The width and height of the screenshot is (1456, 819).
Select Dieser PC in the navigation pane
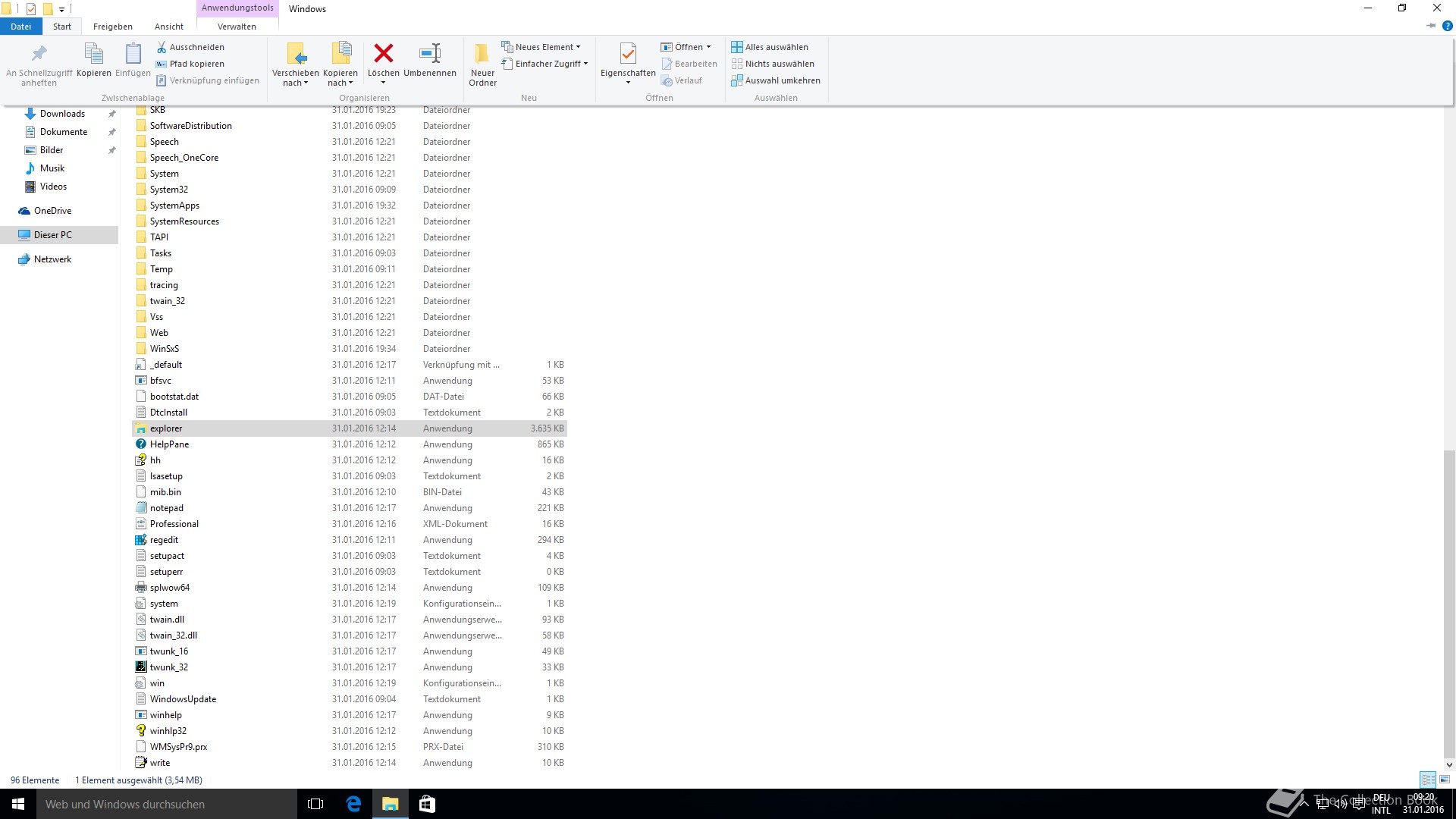coord(52,235)
